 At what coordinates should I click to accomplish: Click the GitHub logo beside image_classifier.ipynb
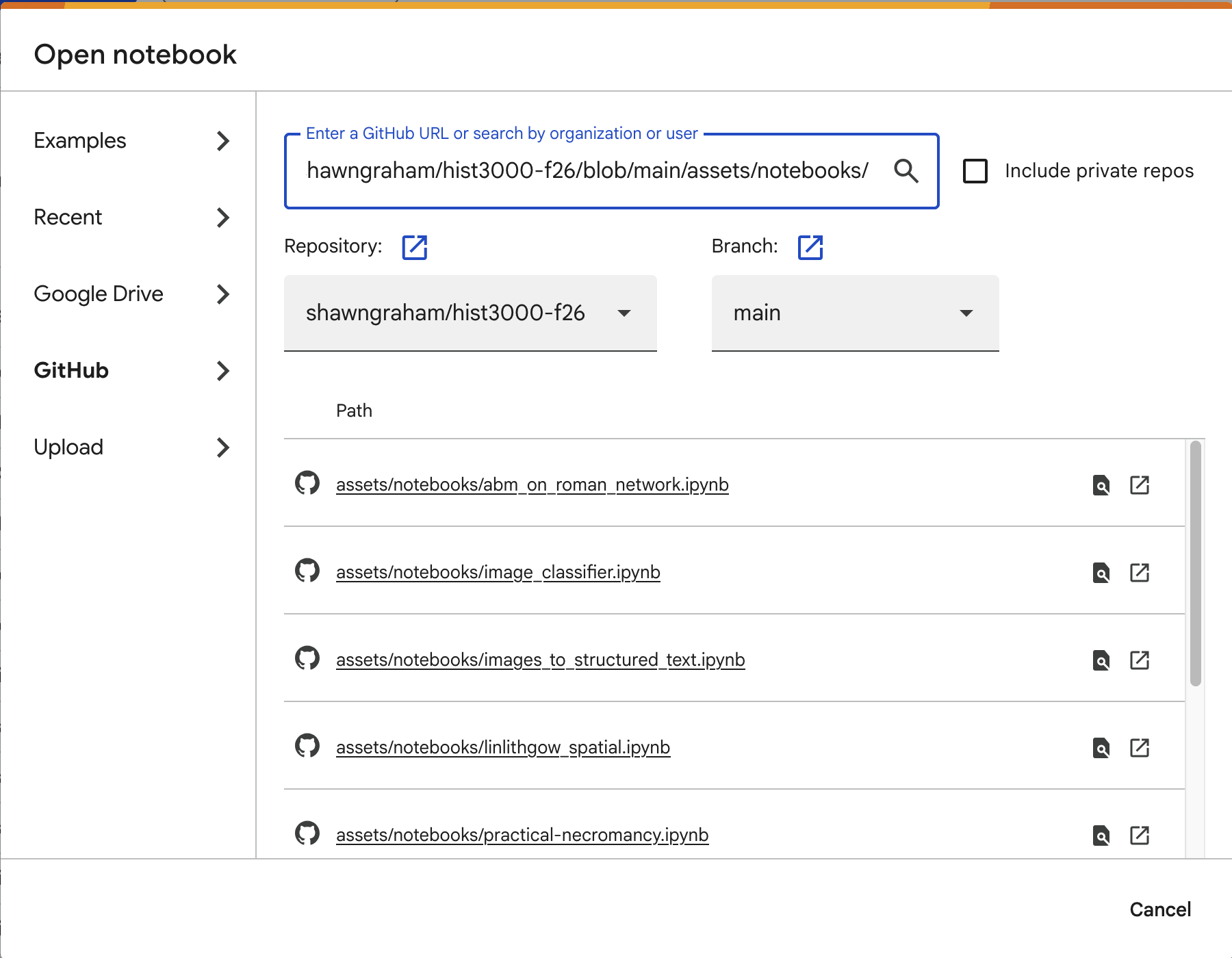click(x=307, y=571)
